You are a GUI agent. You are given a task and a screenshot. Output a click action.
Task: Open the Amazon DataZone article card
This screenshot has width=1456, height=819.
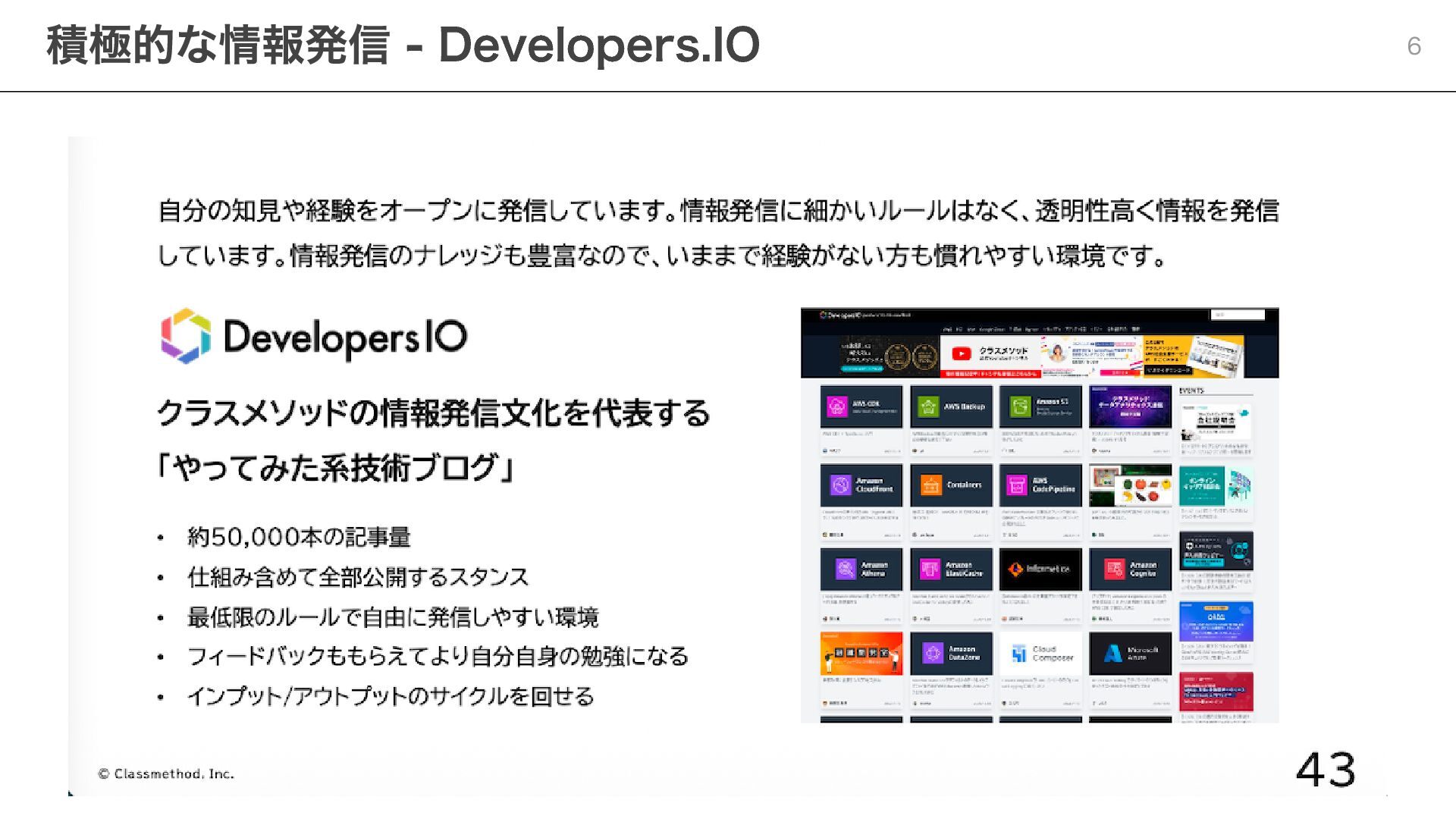click(x=951, y=653)
